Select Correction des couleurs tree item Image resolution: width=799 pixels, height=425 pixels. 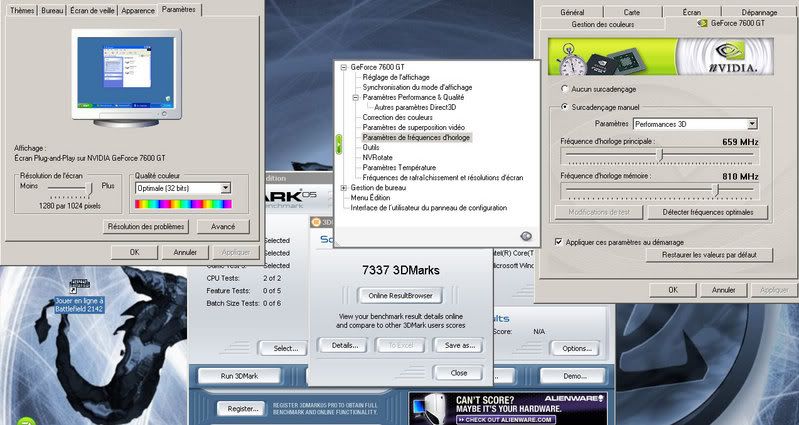coord(397,117)
